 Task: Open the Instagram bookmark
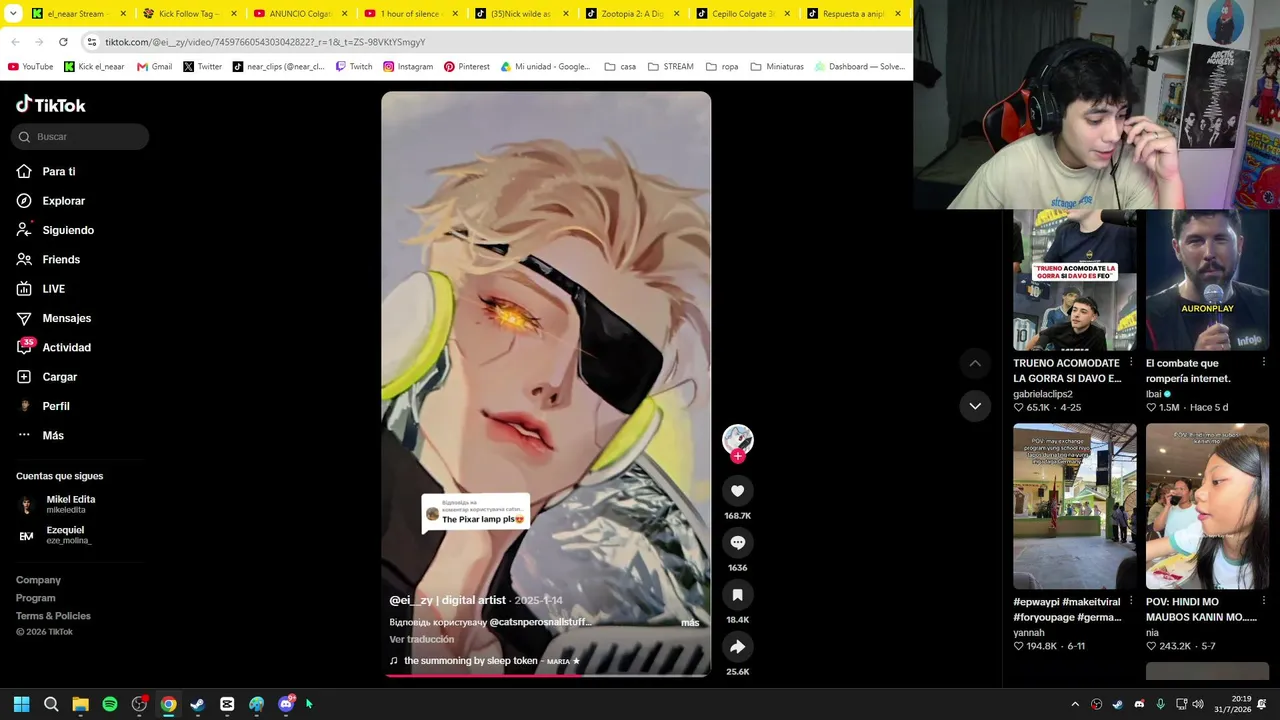tap(408, 67)
